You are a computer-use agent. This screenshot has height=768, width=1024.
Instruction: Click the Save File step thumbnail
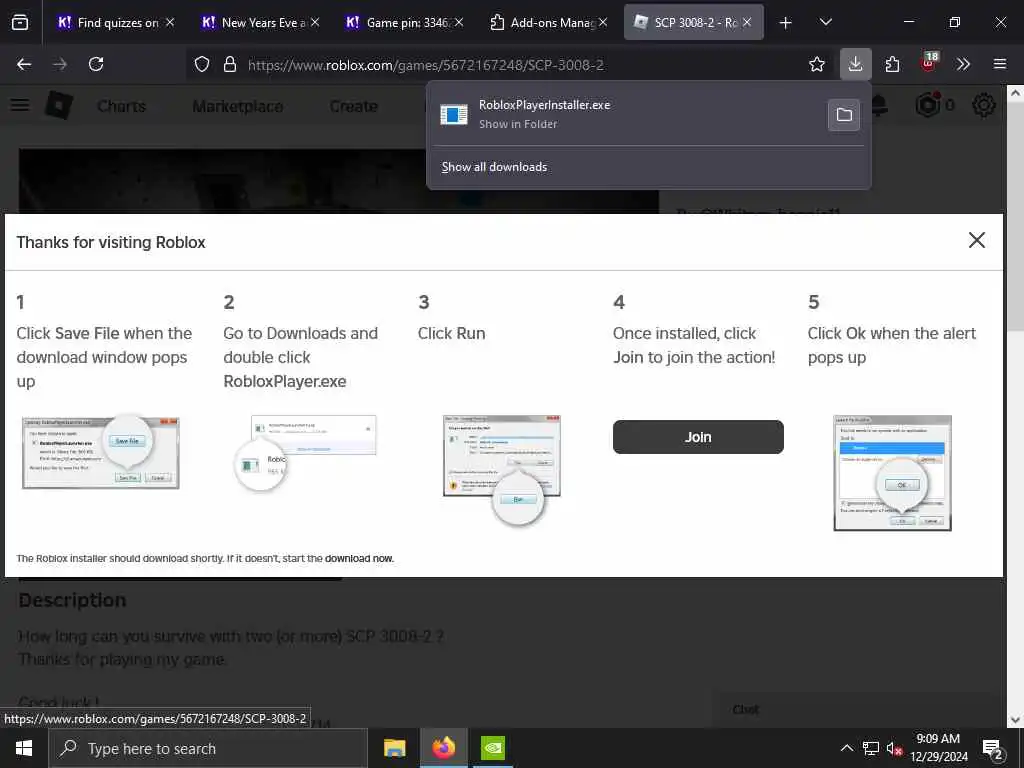click(101, 453)
